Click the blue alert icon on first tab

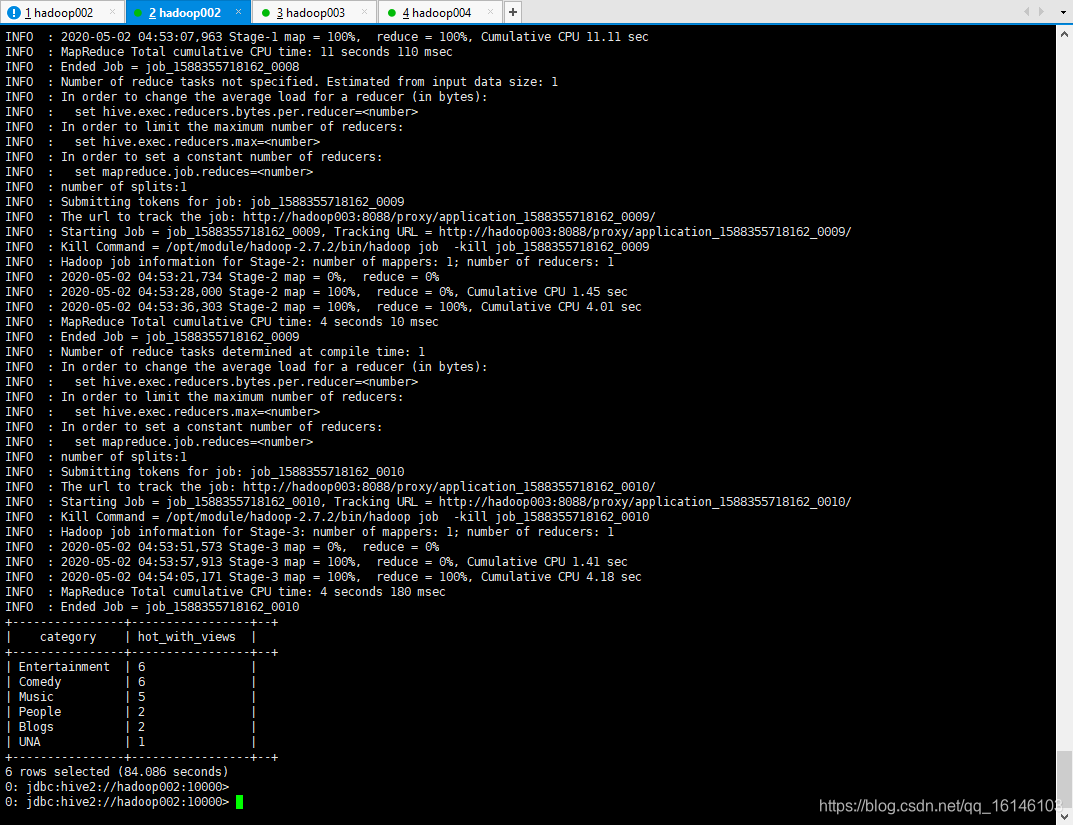coord(14,12)
